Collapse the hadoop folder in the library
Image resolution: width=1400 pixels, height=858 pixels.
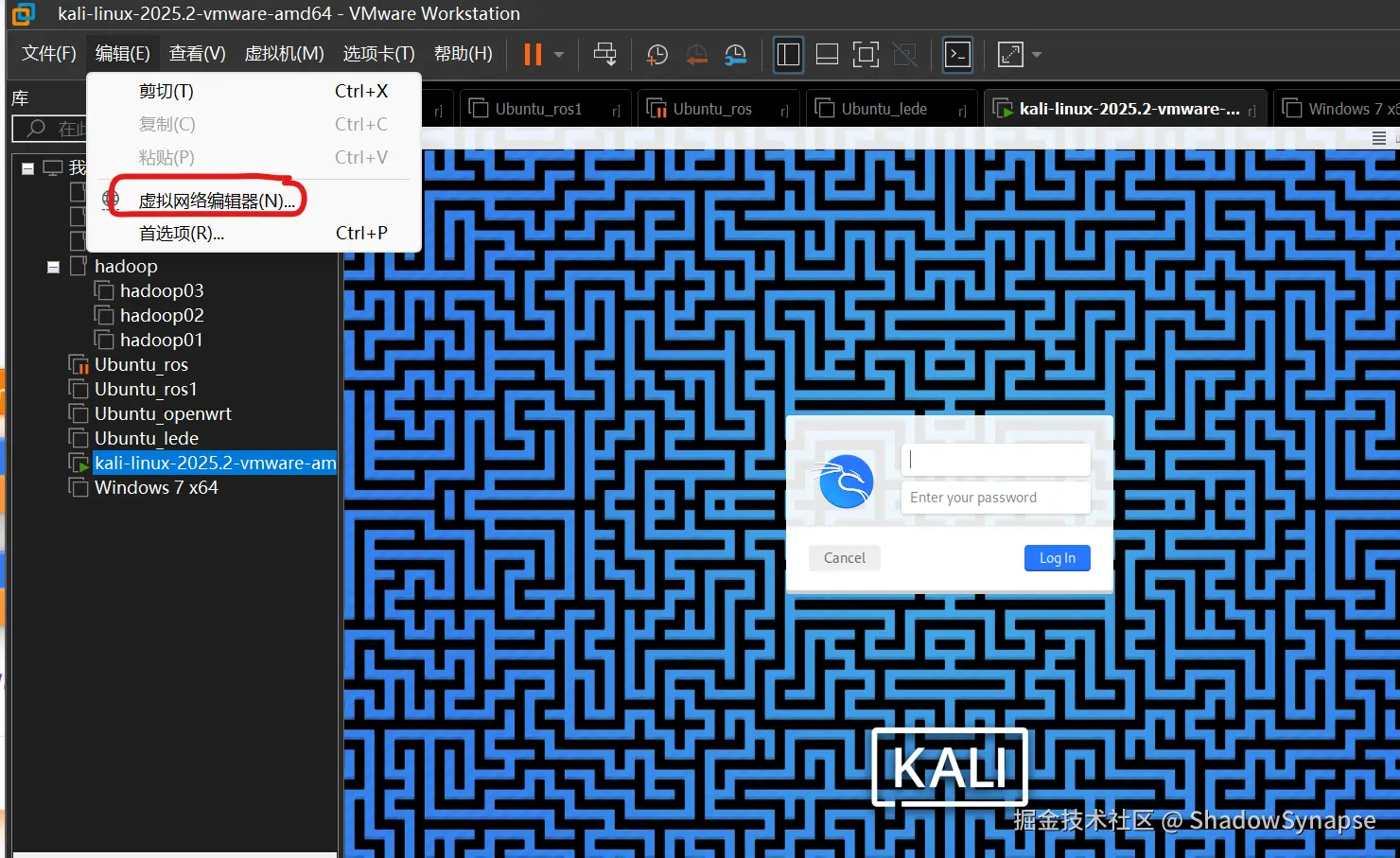tap(54, 268)
